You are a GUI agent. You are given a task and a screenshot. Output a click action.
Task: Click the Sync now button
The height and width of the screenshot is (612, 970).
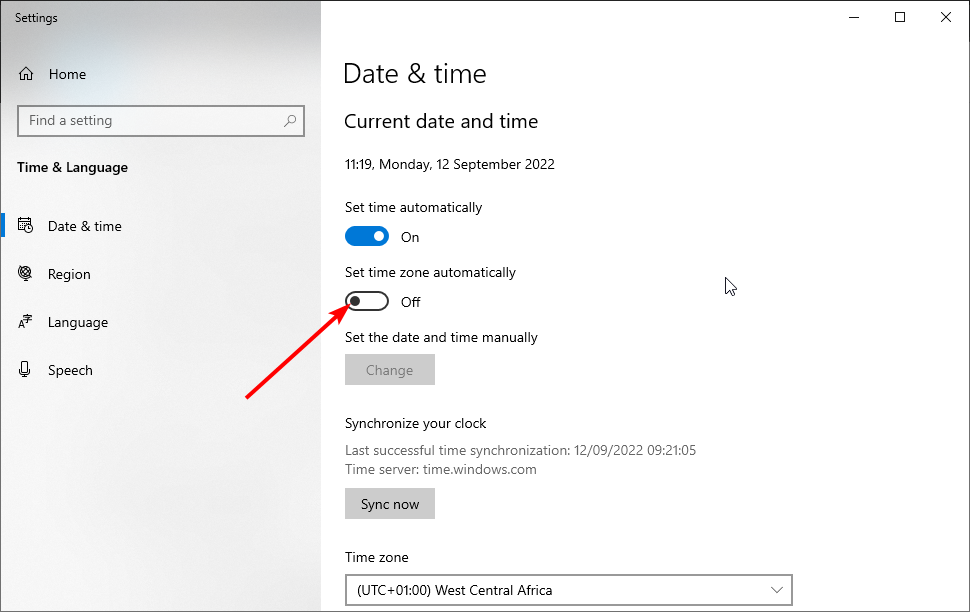390,504
